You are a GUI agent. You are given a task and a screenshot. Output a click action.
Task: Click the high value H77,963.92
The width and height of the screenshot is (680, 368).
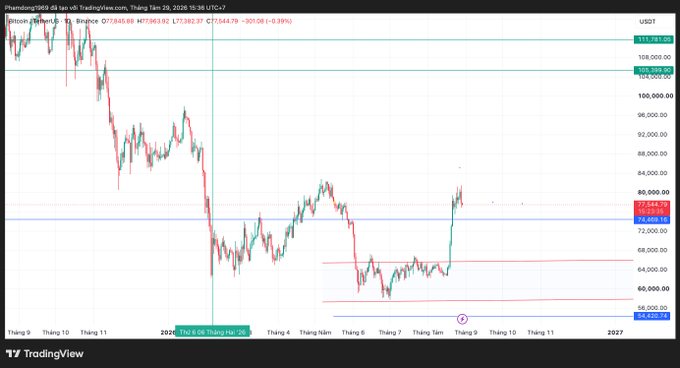tap(153, 21)
